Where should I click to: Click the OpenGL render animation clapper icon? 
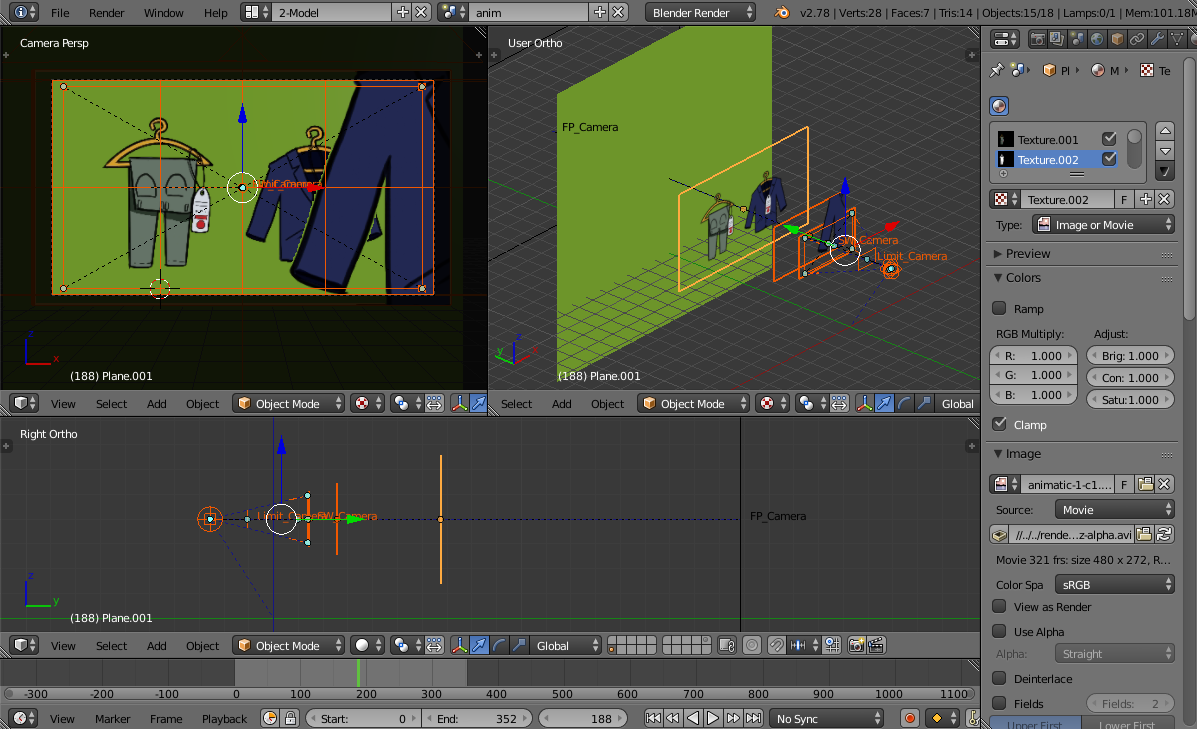tap(876, 646)
